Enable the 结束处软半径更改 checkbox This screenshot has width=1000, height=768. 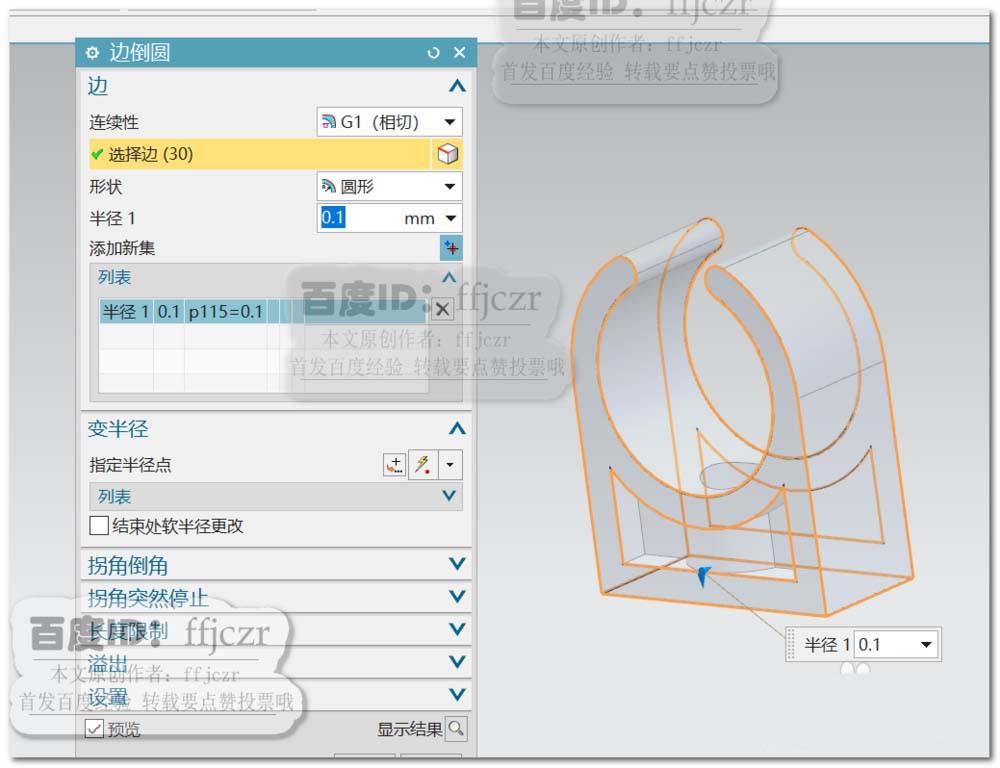(98, 525)
